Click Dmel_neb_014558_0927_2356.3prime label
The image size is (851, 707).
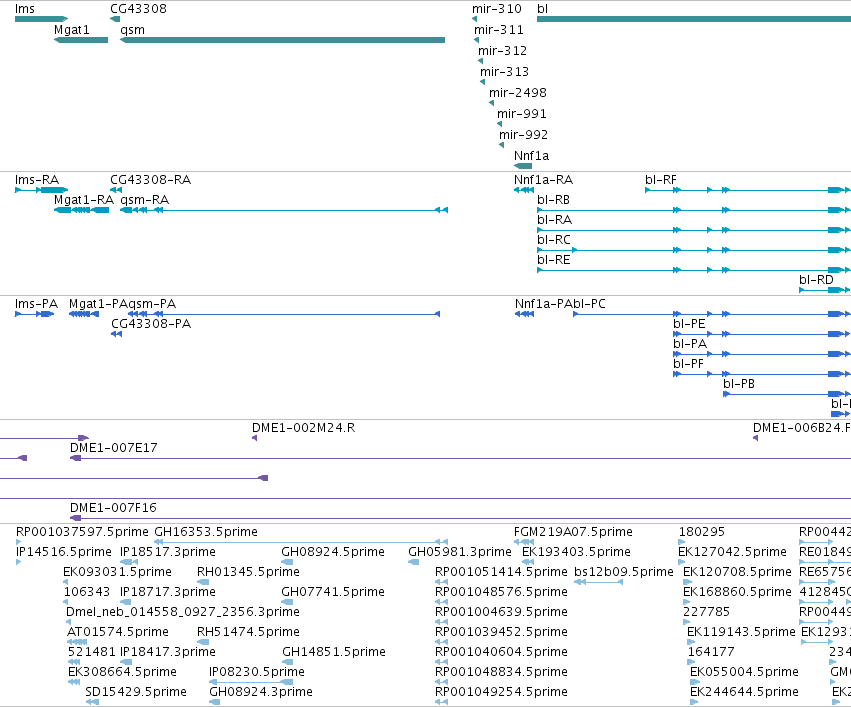coord(182,612)
